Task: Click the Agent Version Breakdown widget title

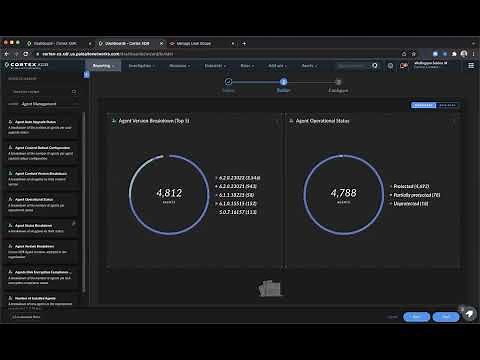Action: (154, 121)
